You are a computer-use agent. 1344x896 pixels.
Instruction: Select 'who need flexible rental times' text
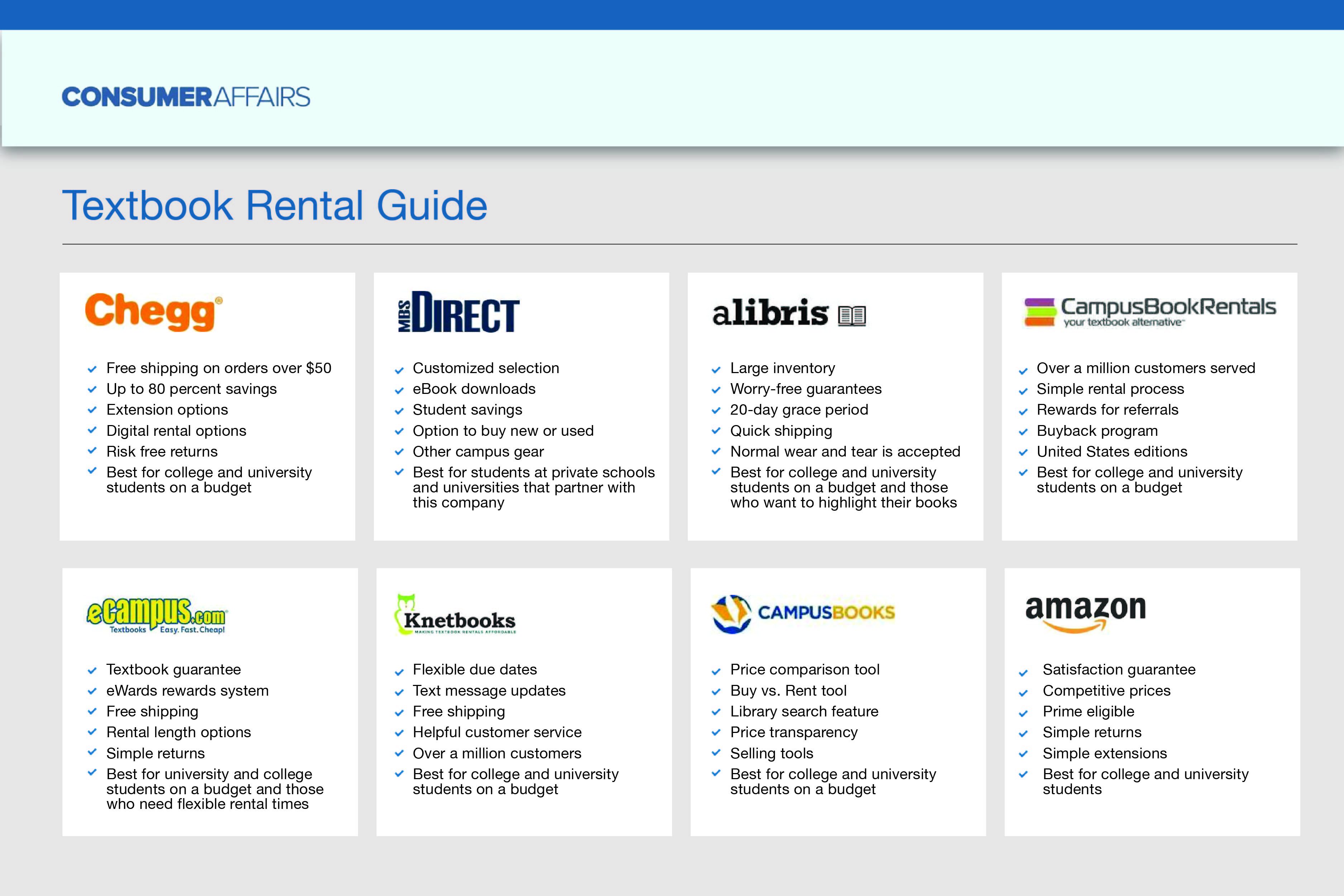[208, 804]
